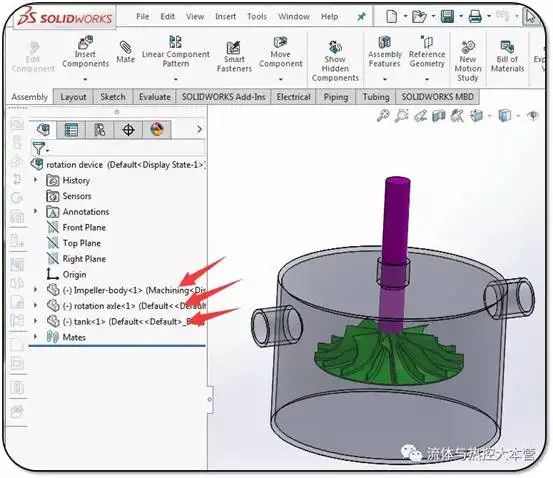The image size is (553, 478).
Task: Open the FeatureManager design tree tab
Action: coord(43,129)
